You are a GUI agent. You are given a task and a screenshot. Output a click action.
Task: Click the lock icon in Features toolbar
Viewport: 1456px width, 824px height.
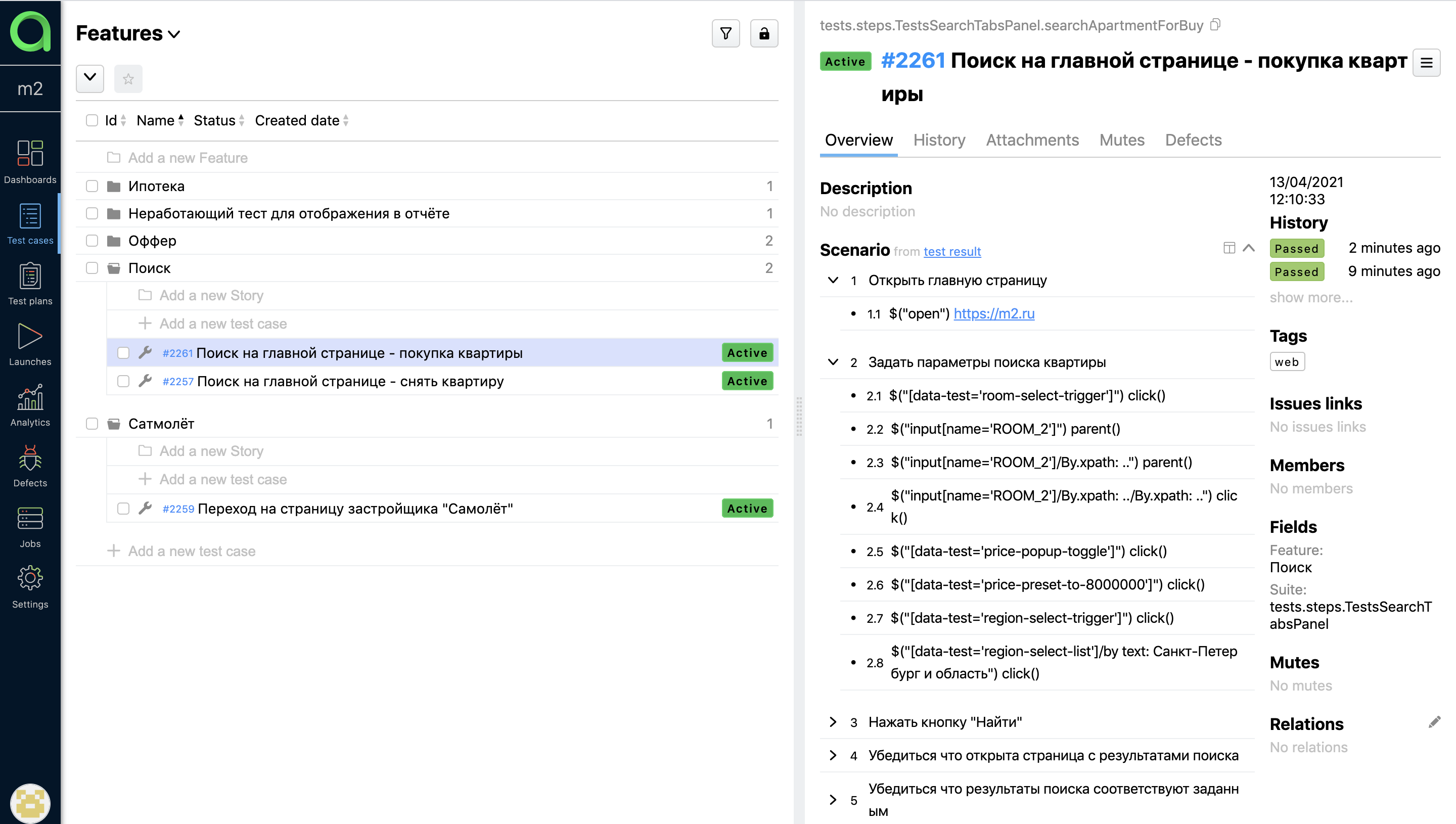[764, 33]
